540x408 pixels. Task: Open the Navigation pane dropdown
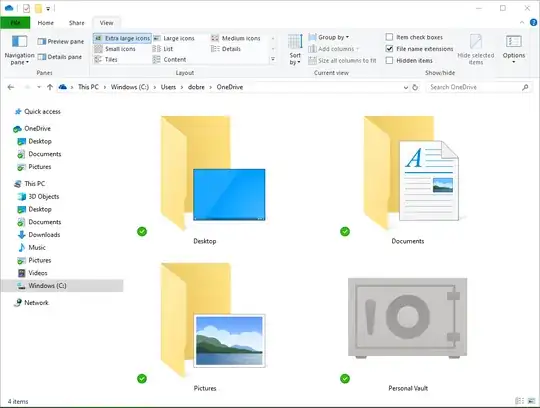point(19,50)
